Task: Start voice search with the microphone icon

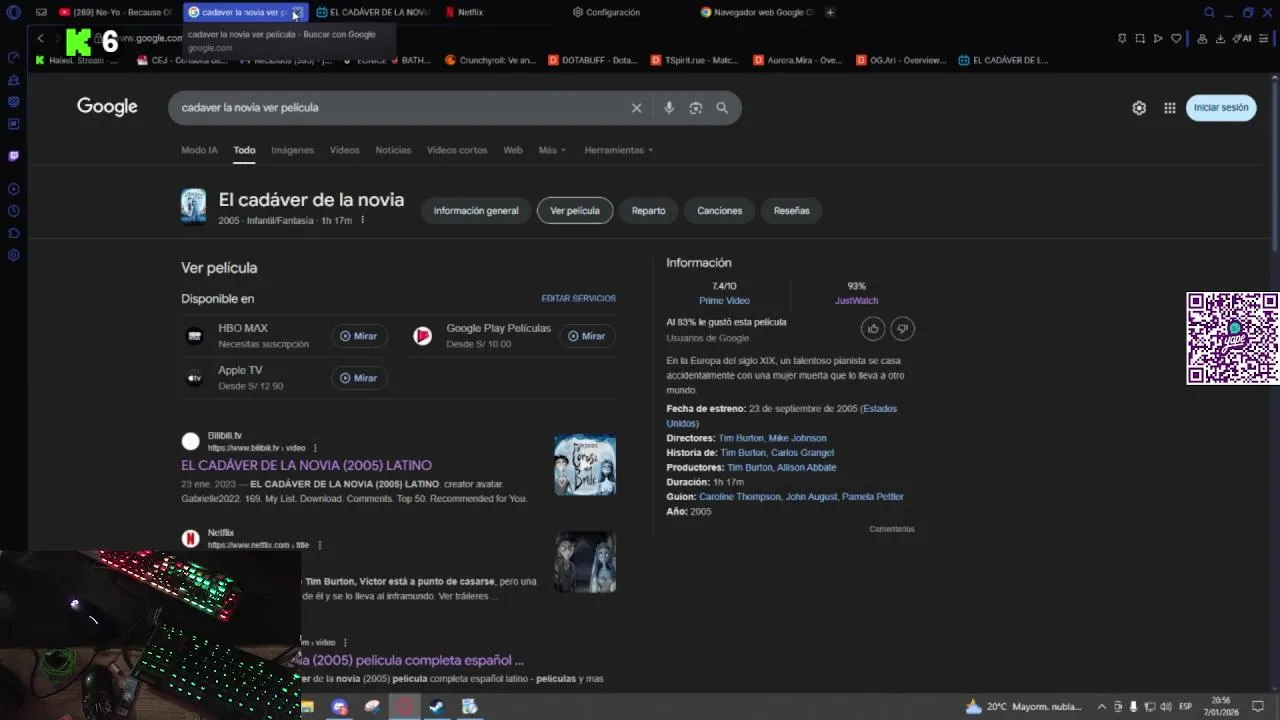Action: click(x=669, y=108)
